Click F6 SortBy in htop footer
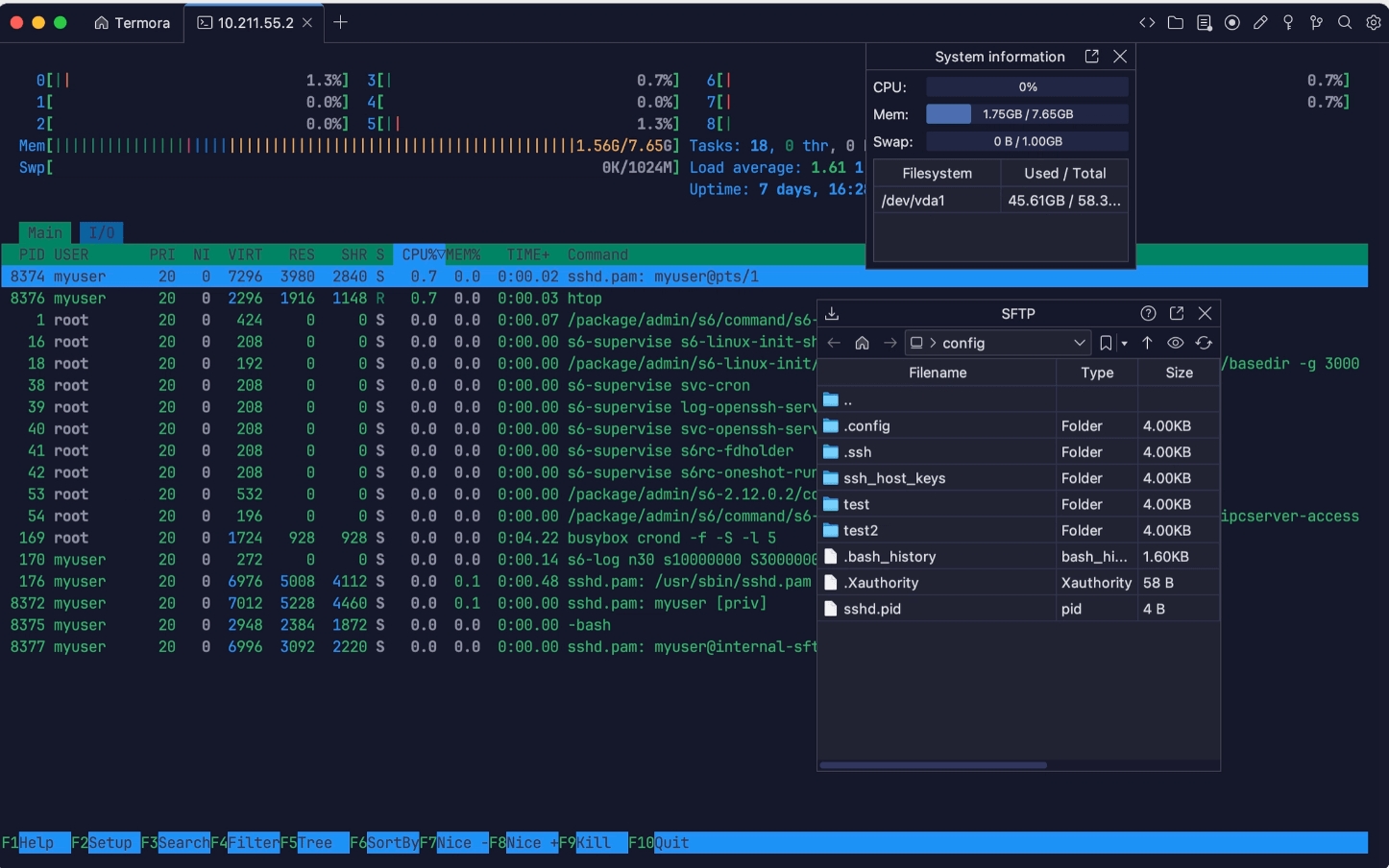This screenshot has width=1389, height=868. tap(384, 842)
